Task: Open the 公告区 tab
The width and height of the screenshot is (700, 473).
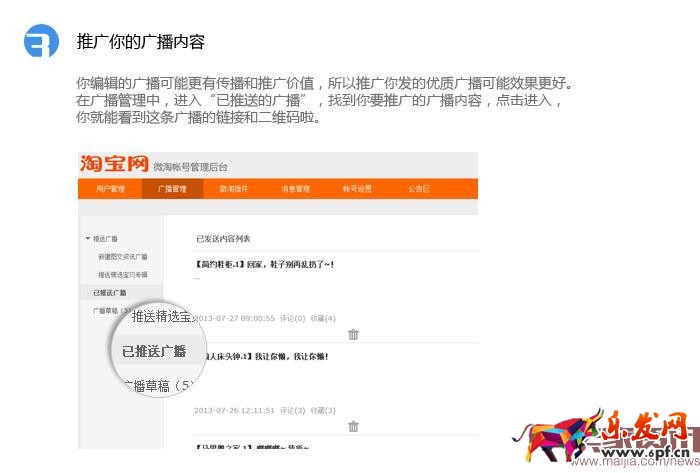Action: click(x=418, y=189)
